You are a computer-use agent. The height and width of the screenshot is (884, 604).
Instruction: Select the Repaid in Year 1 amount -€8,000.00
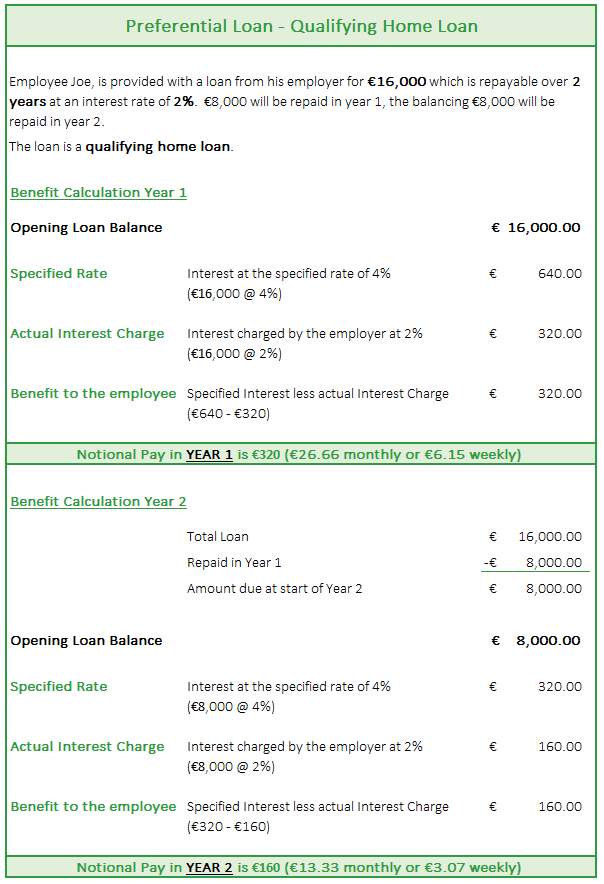click(x=533, y=563)
